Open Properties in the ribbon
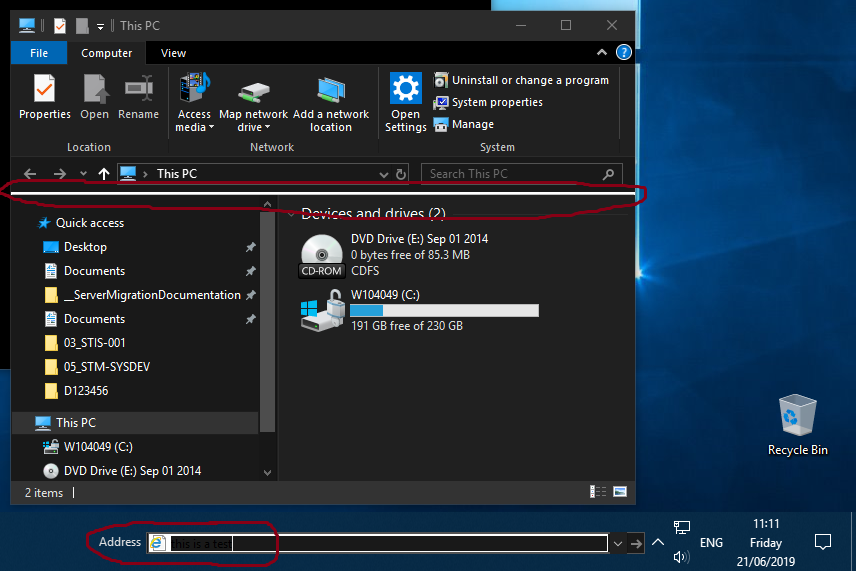This screenshot has width=856, height=571. 45,97
